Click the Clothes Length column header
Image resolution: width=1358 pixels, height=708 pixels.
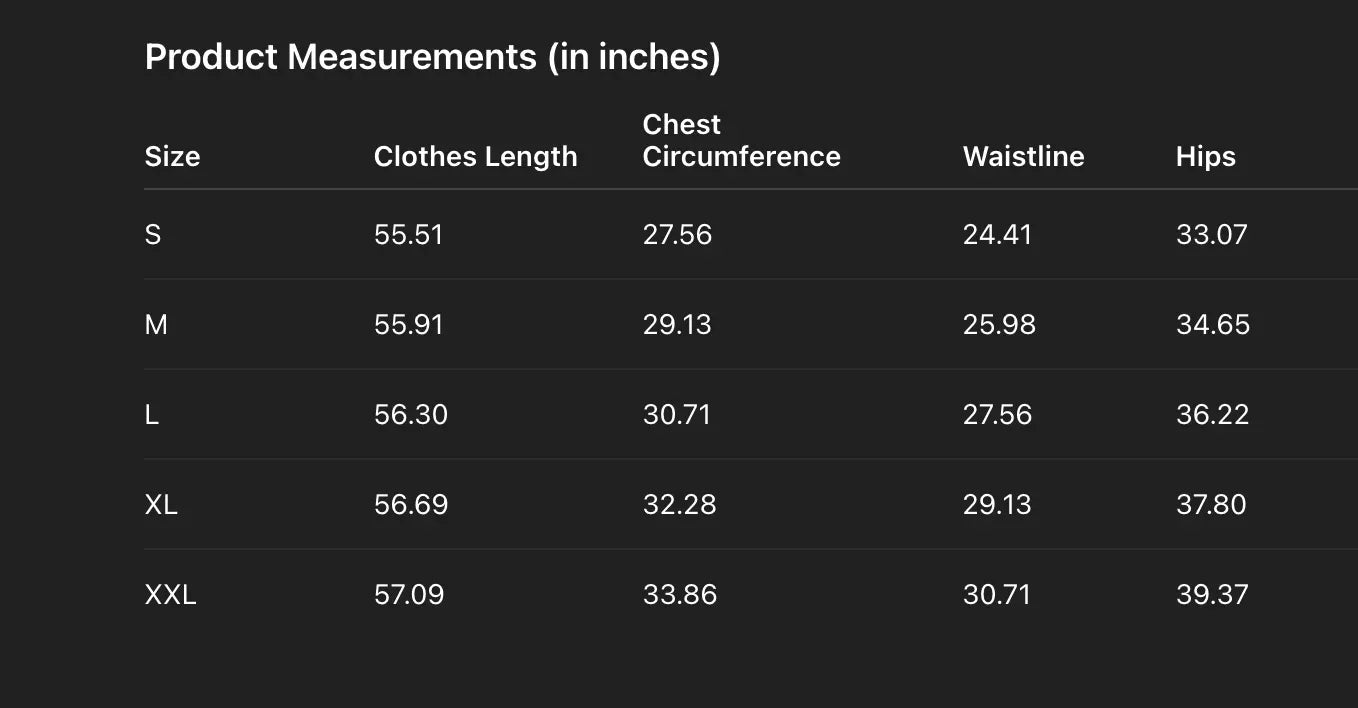[x=475, y=156]
